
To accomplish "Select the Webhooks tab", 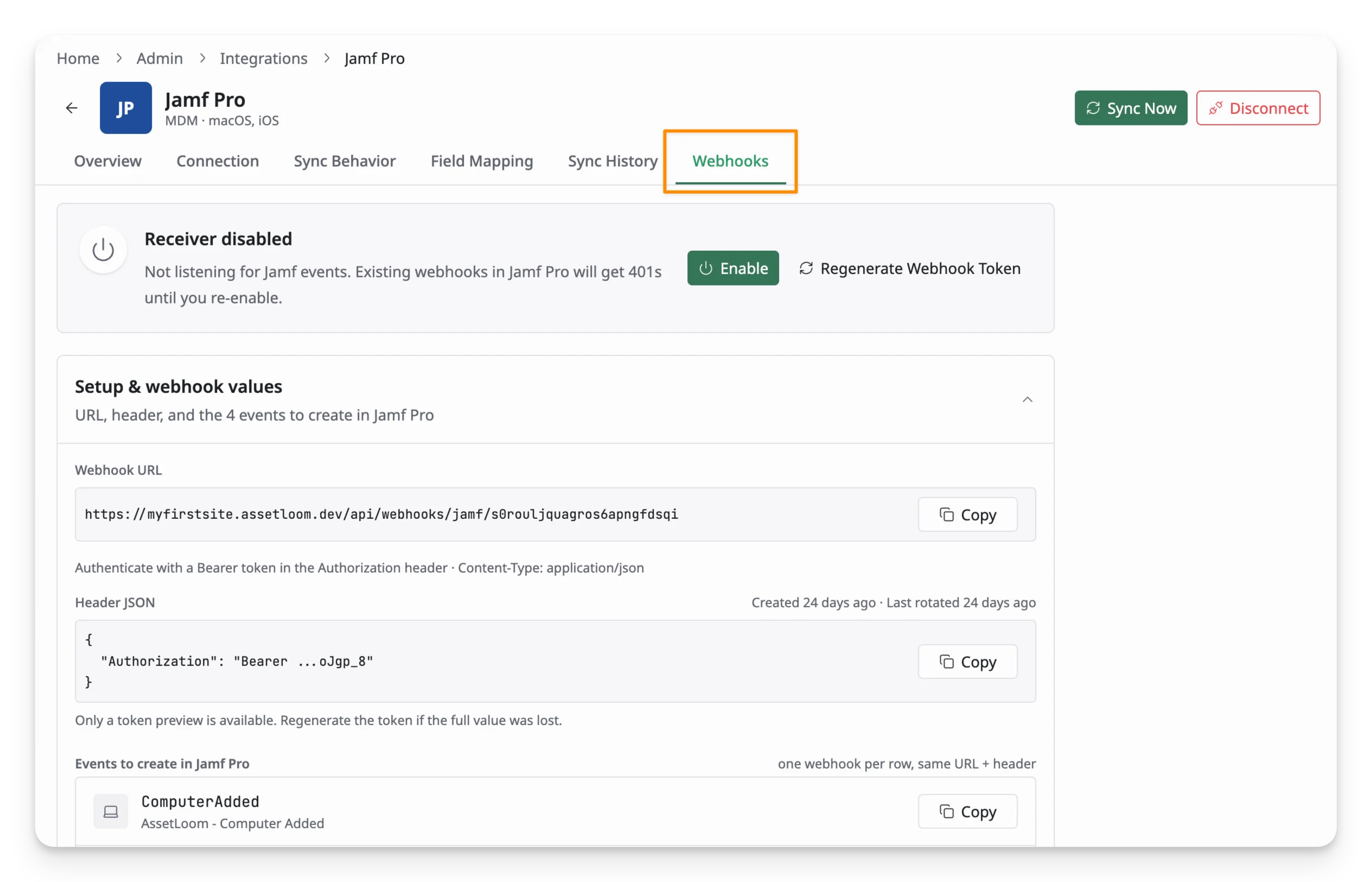I will pyautogui.click(x=730, y=161).
